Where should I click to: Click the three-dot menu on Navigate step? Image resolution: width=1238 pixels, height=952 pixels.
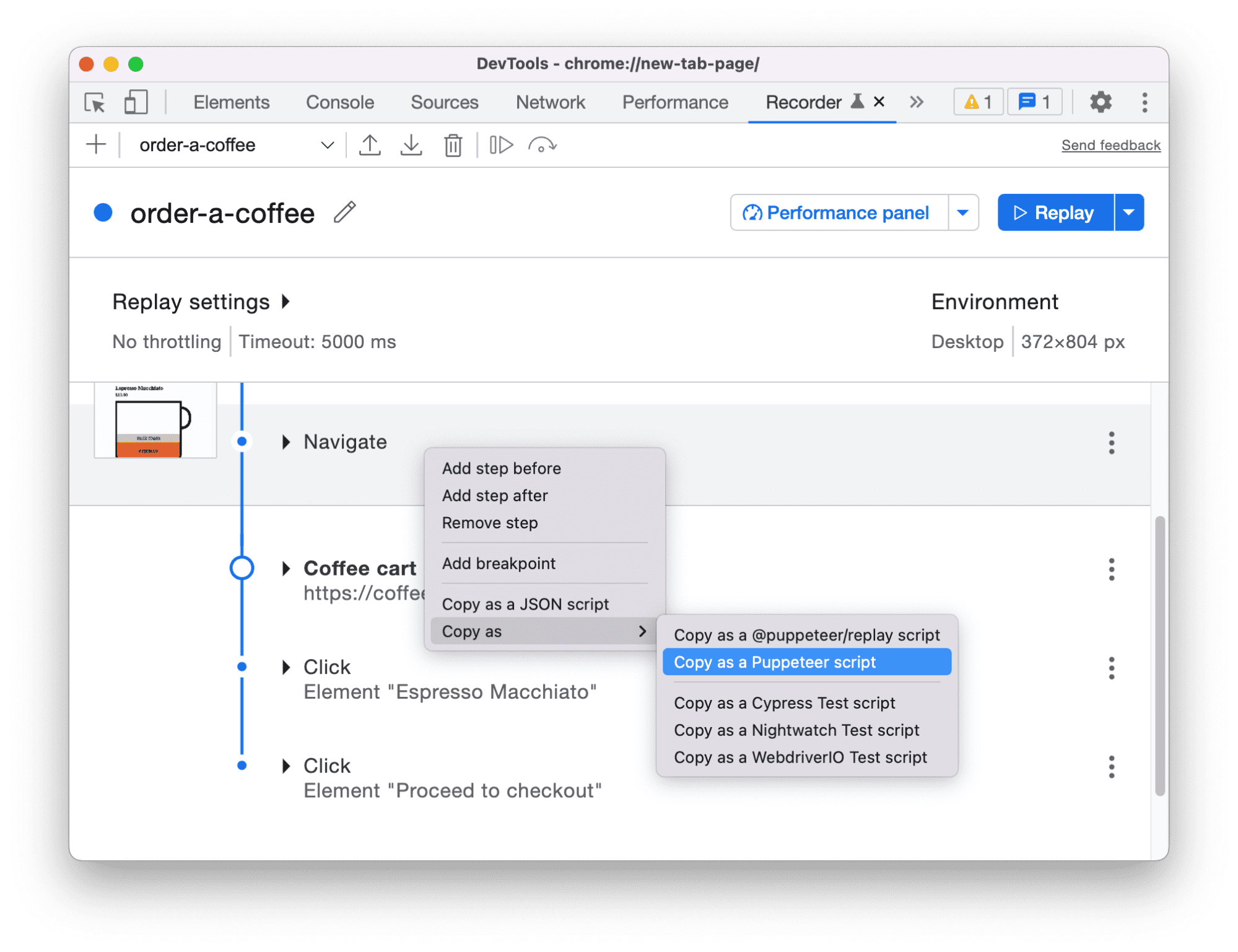coord(1112,442)
